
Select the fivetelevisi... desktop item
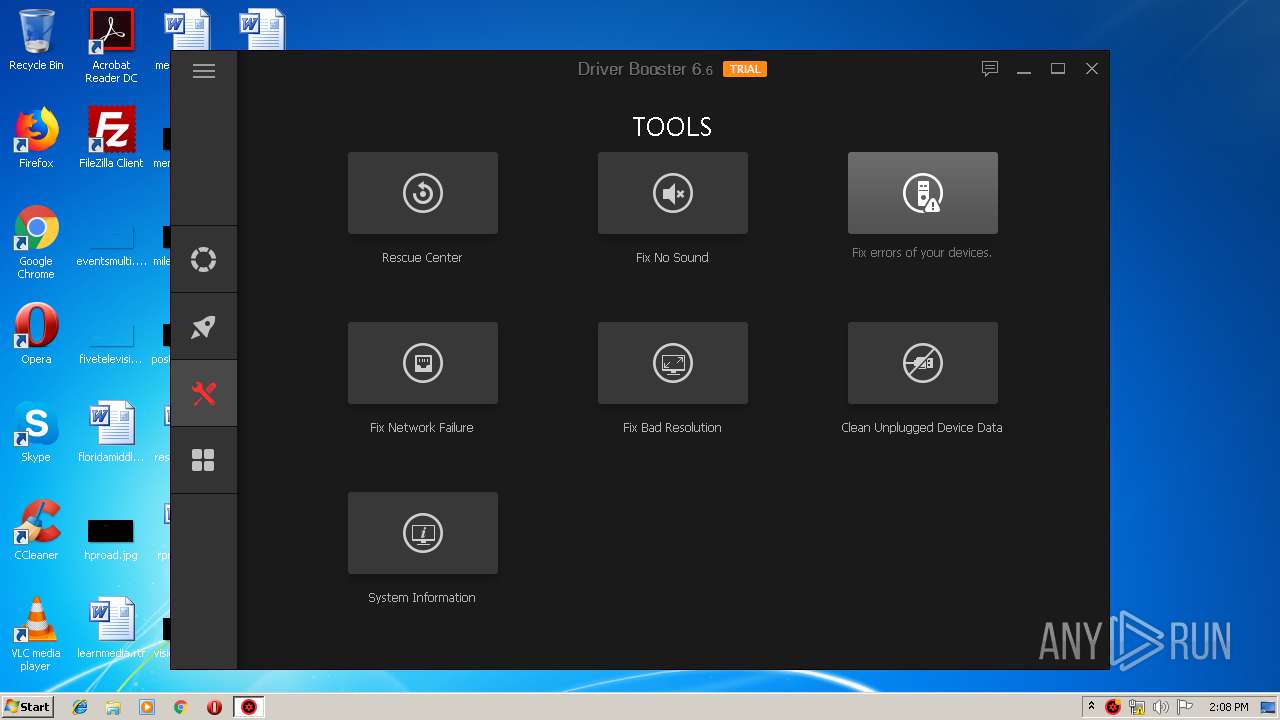111,343
